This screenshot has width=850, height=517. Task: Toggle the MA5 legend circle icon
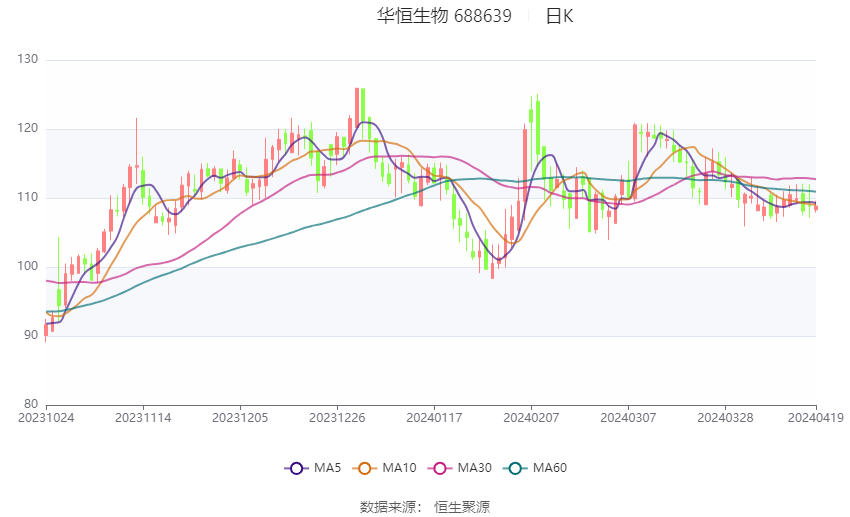[296, 468]
